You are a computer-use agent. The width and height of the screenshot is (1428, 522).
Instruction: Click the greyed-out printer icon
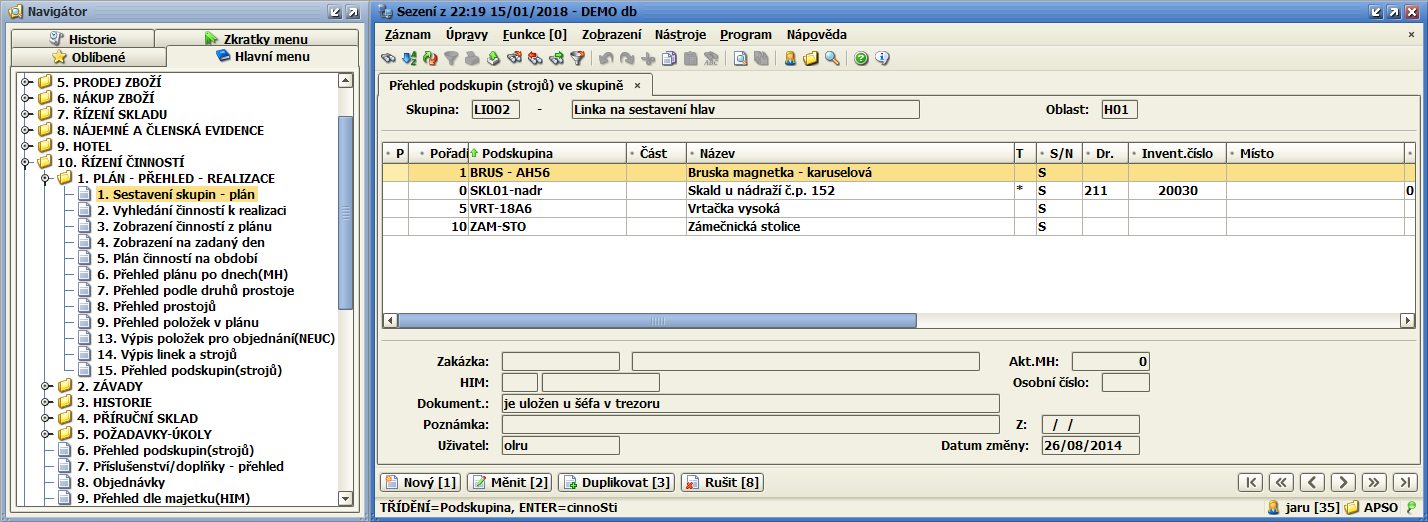[x=472, y=58]
